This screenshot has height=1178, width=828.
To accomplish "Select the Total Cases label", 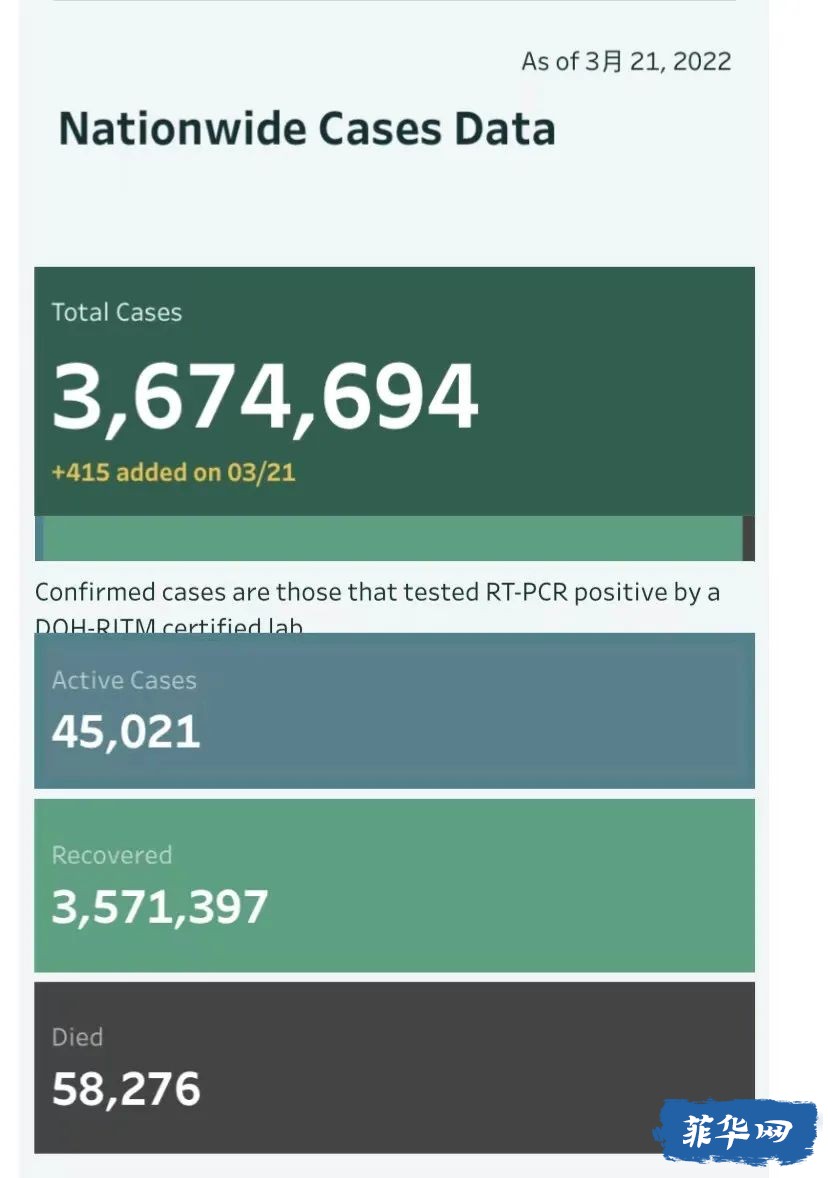I will click(116, 312).
